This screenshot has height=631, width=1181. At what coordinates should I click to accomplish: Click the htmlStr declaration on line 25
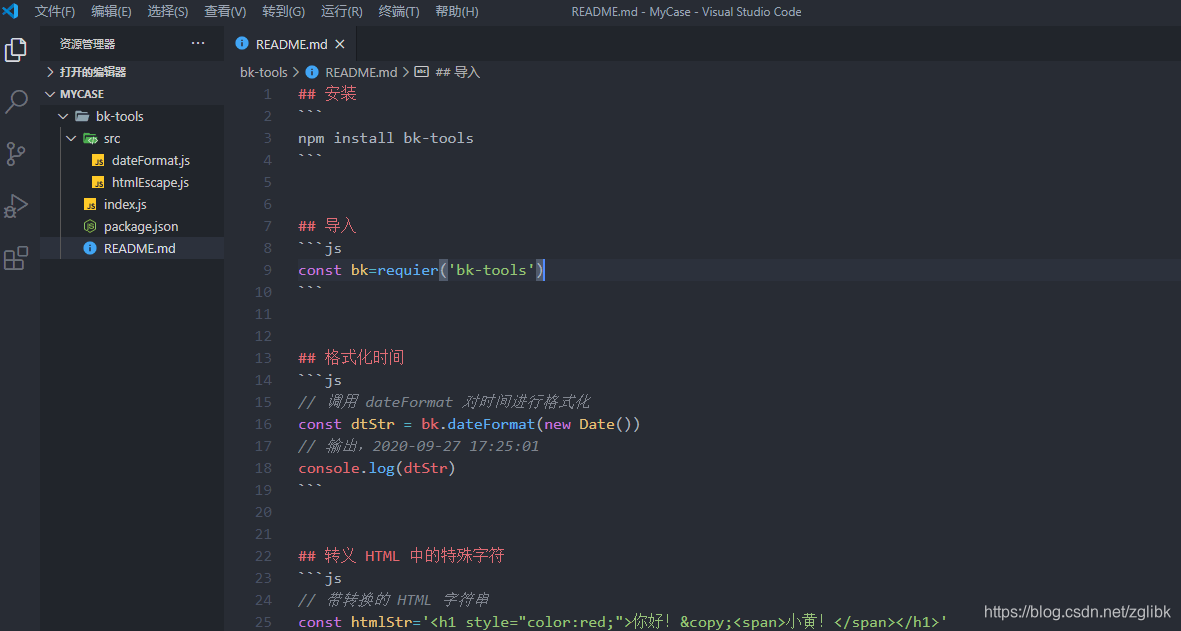coord(622,622)
